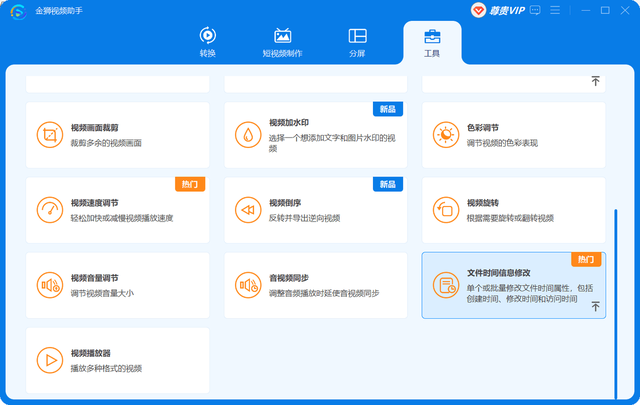Click back-to-top arrow at top right
Viewport: 640px width, 405px height.
pos(596,81)
